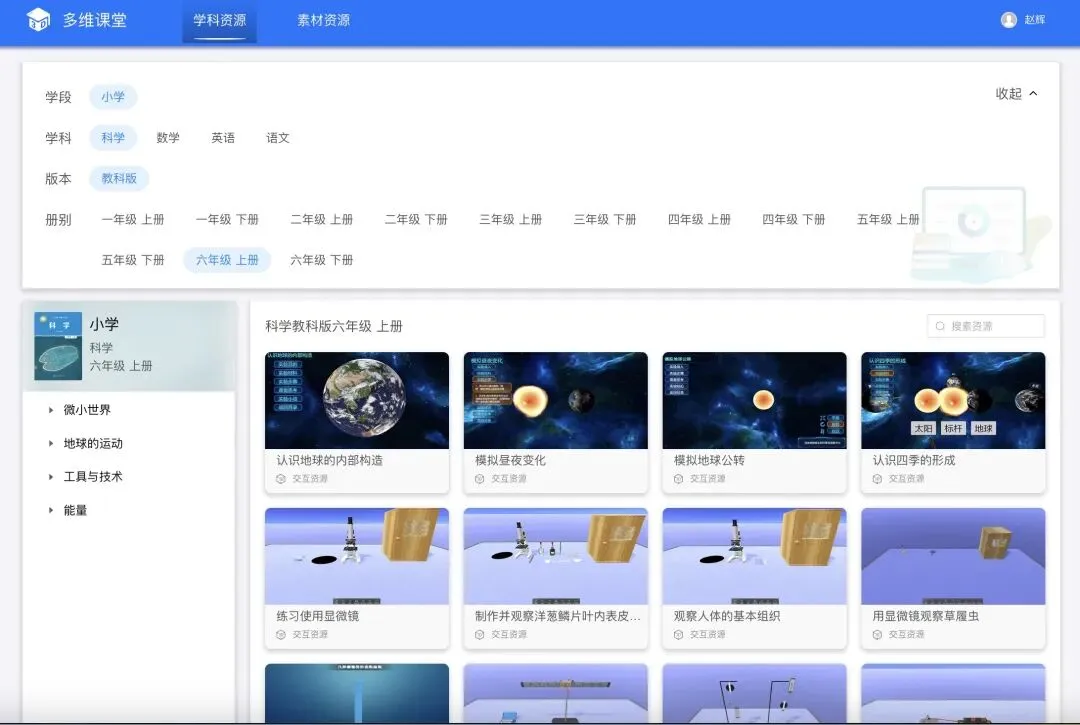Click the 认识四季的形成 title text
The image size is (1080, 725).
point(914,460)
